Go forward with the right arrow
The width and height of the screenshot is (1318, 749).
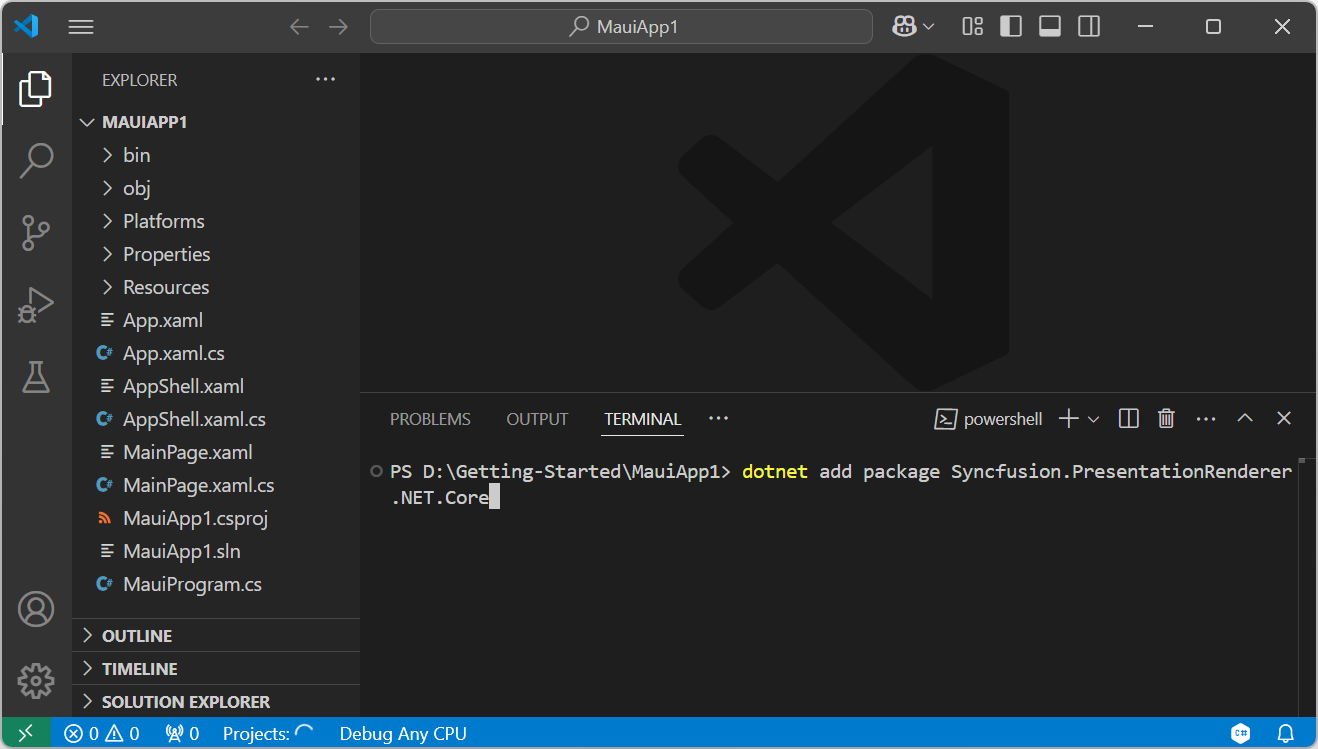coord(339,27)
